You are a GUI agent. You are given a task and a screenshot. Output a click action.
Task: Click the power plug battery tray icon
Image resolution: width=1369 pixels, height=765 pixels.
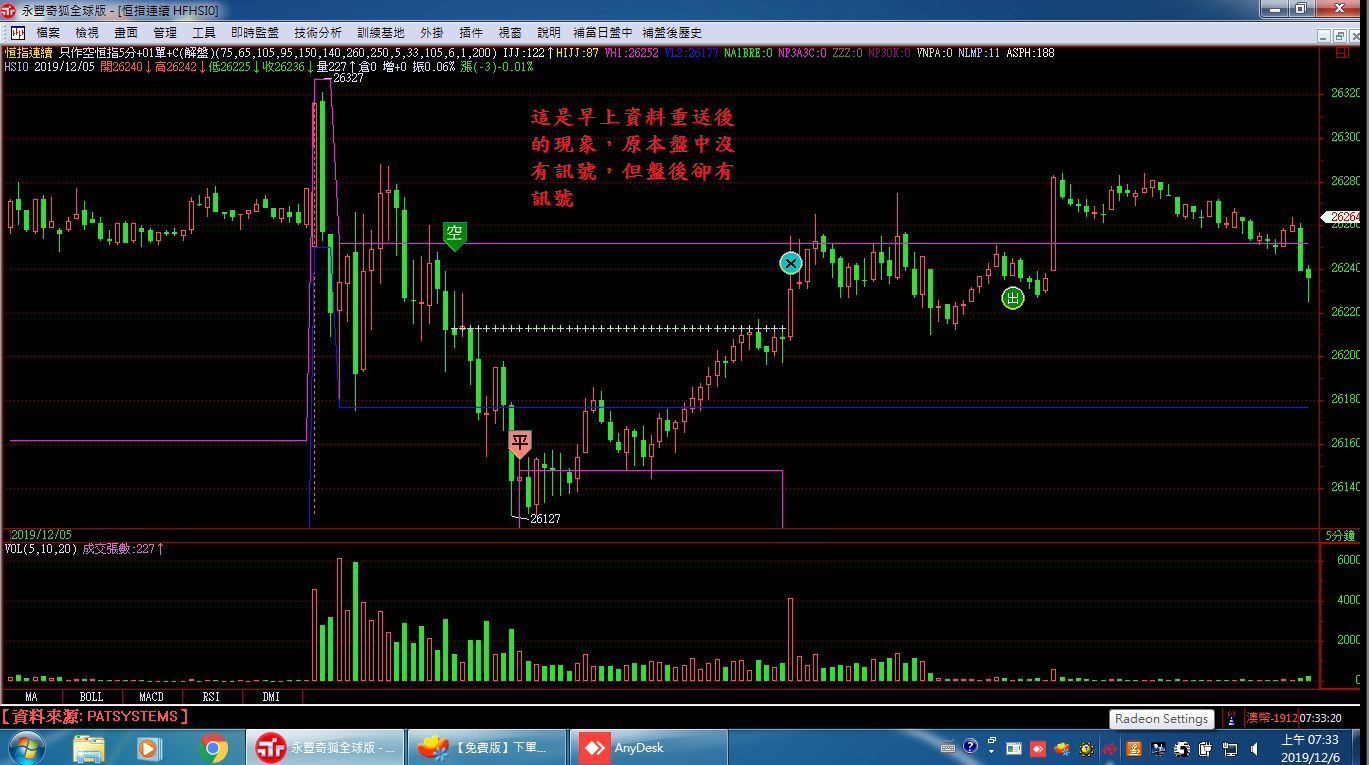[1207, 747]
